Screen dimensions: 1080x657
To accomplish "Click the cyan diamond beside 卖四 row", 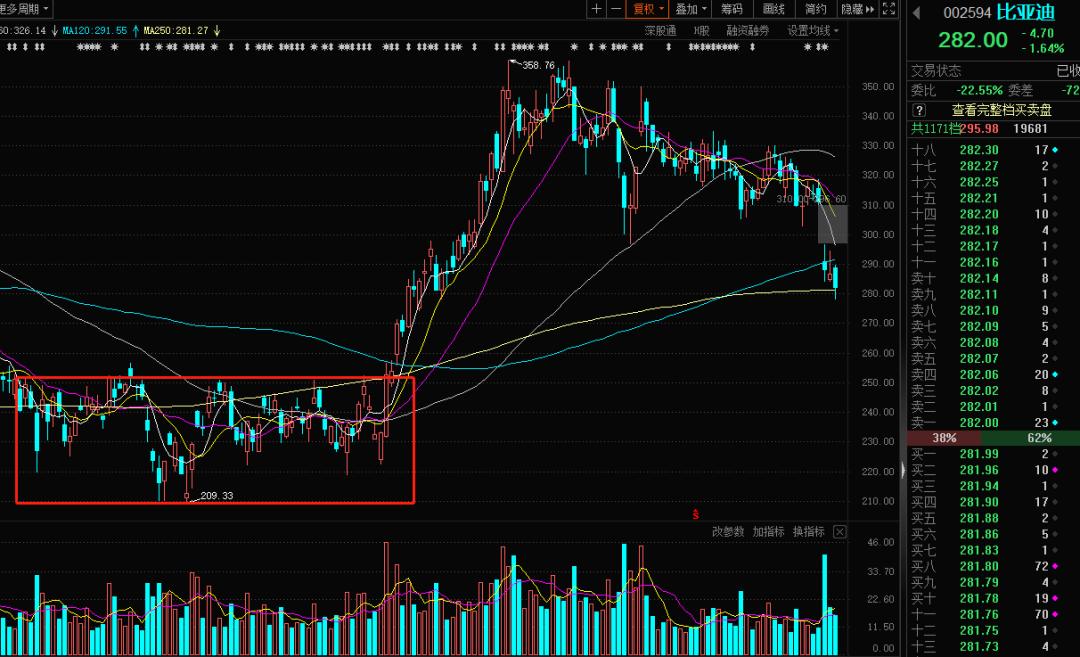I will 1055,375.
